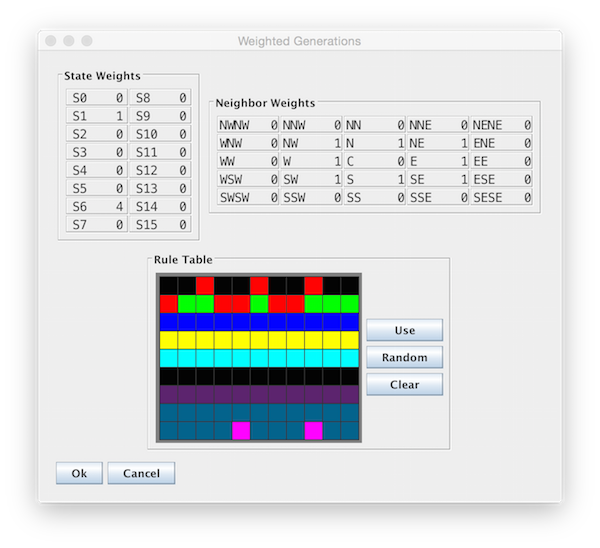
Task: Edit the C center weight field
Action: click(x=375, y=161)
